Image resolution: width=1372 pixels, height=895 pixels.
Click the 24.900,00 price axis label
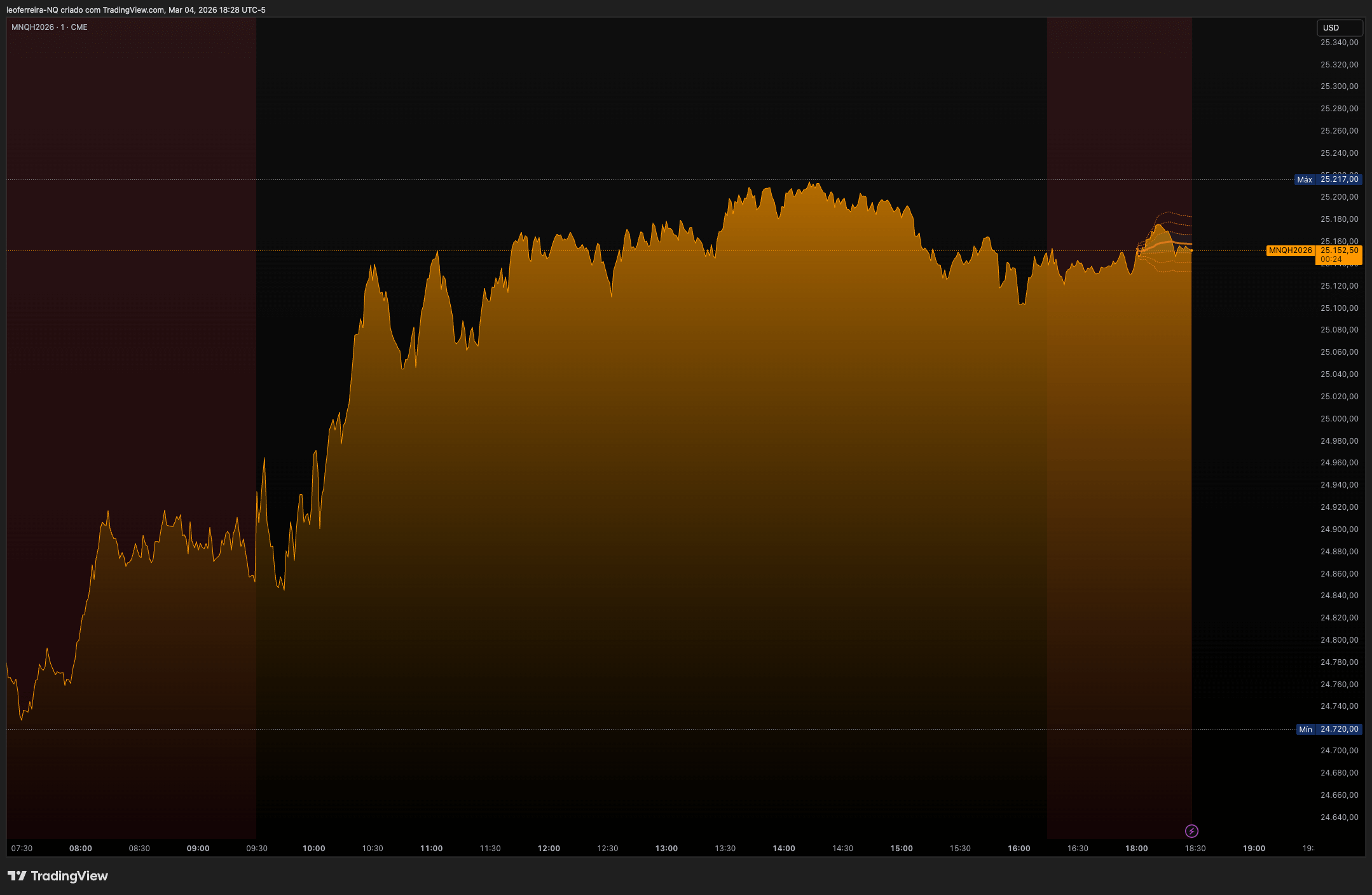click(x=1340, y=529)
